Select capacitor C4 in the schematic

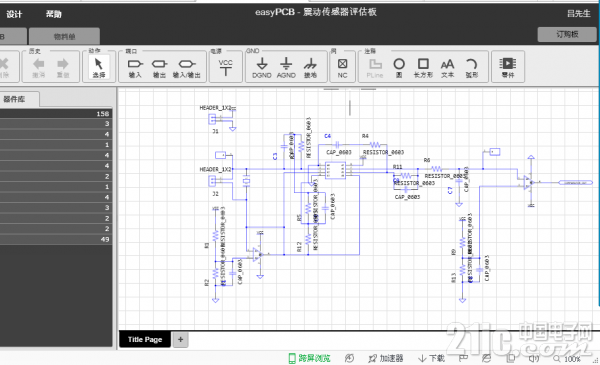[x=337, y=145]
